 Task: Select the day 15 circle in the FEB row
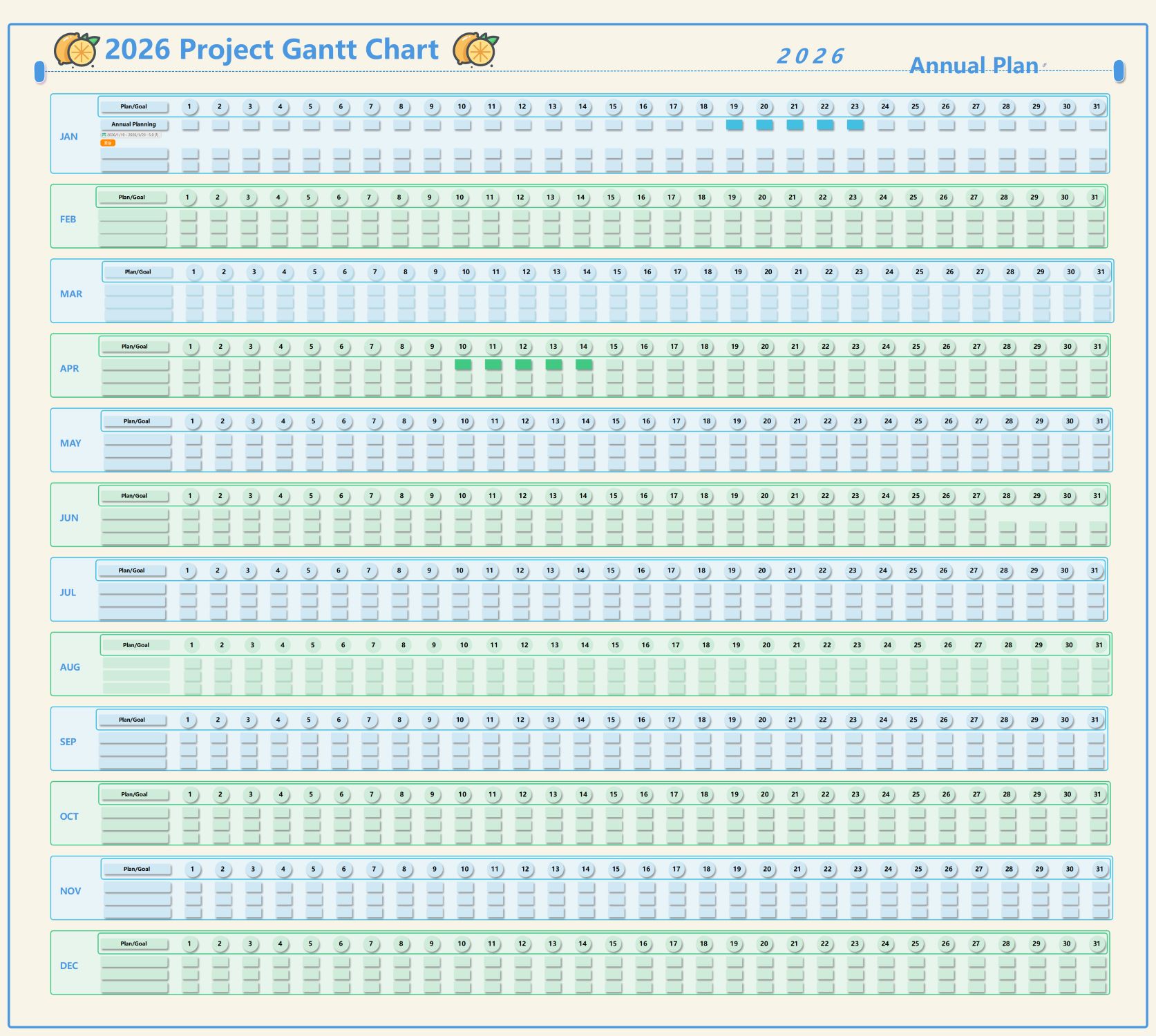[612, 197]
